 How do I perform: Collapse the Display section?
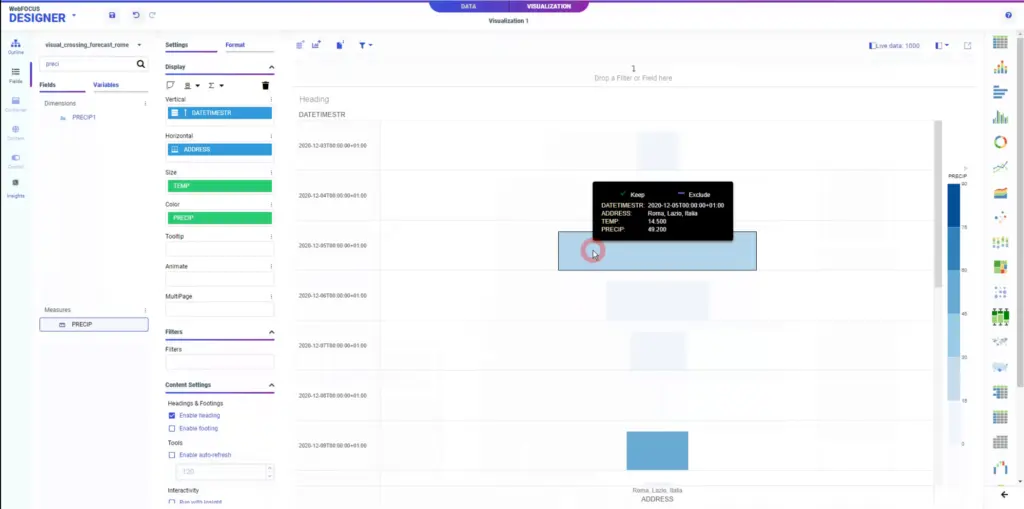[271, 67]
